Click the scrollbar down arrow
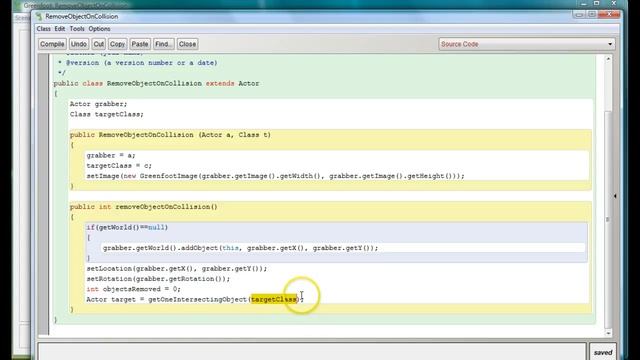The image size is (640, 360). 608,333
